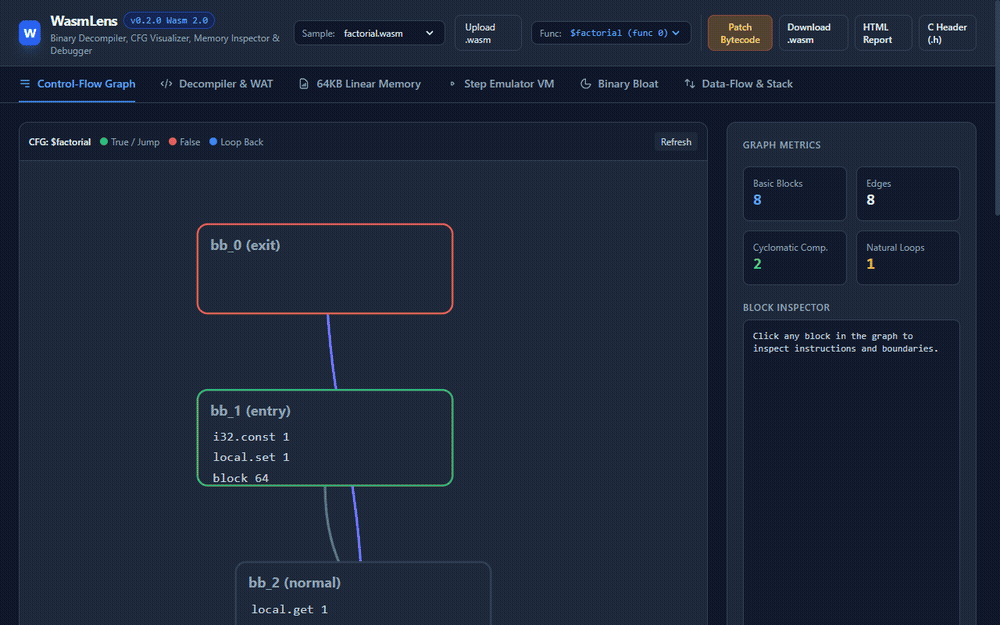Click the 'CFG: $factorial' title label
Viewport: 1000px width, 625px height.
tap(59, 142)
